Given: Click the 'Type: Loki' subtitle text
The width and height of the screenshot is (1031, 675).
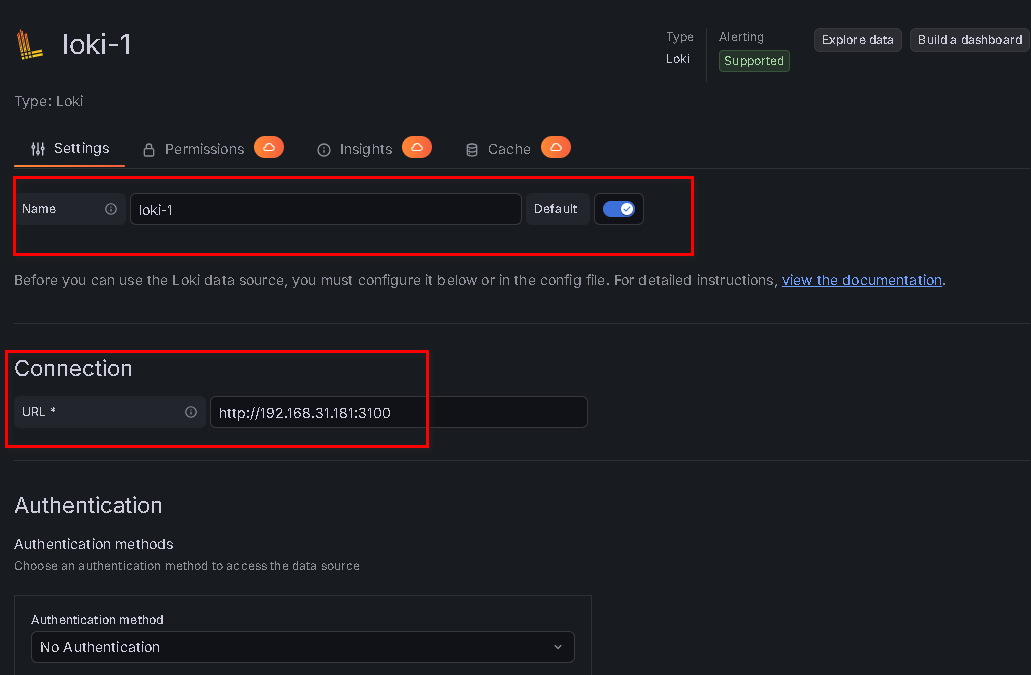Looking at the screenshot, I should point(49,101).
